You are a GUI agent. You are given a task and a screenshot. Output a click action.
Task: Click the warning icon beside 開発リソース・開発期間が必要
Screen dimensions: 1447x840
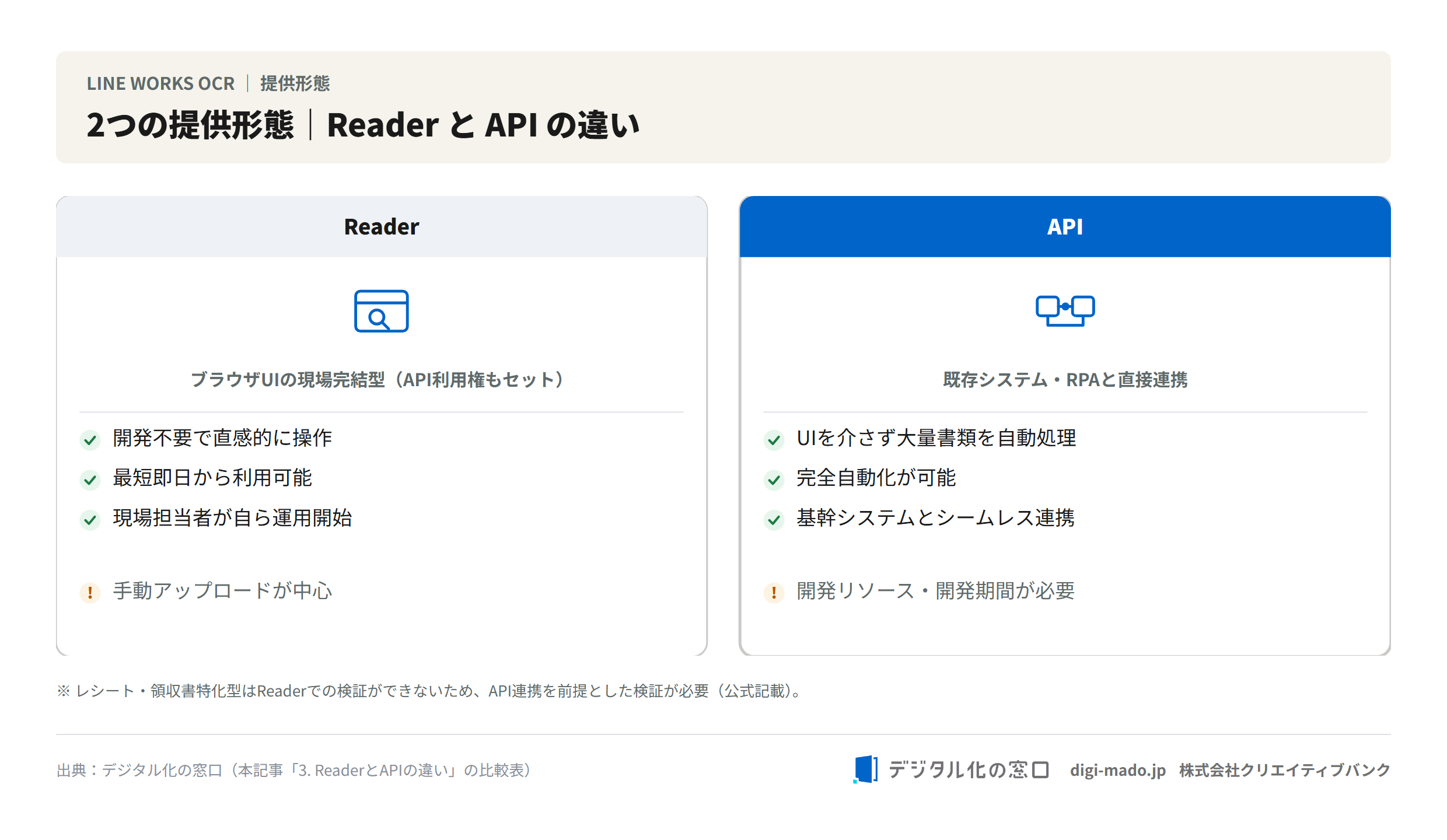(774, 593)
